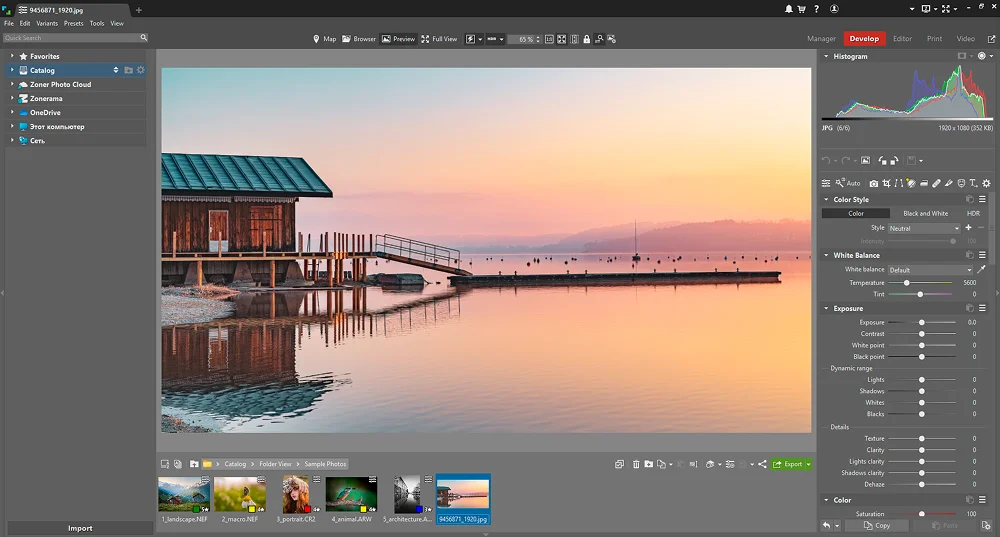Screen dimensions: 1000x537
Task: Fit the whole image to window
Action: [x=561, y=39]
